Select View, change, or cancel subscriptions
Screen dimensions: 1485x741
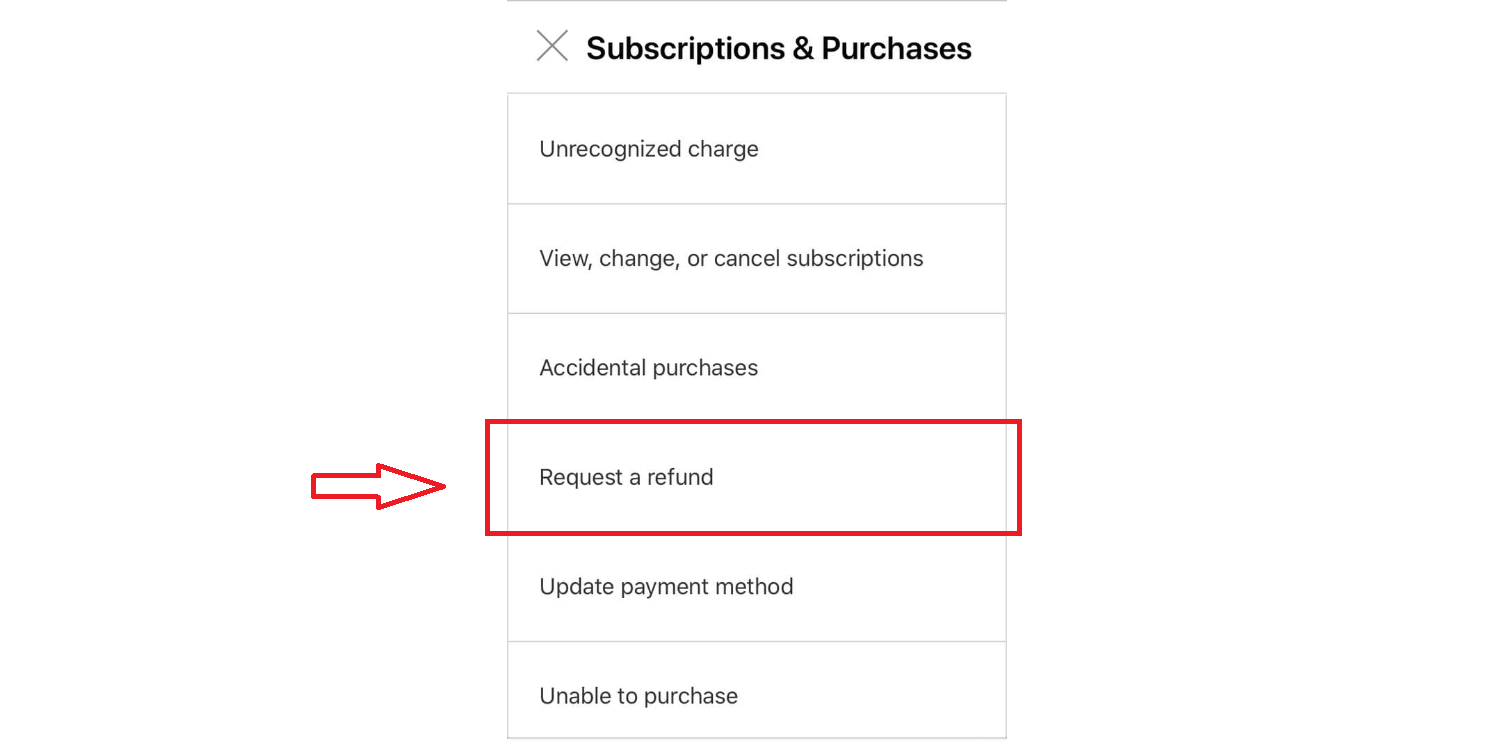pyautogui.click(x=756, y=258)
